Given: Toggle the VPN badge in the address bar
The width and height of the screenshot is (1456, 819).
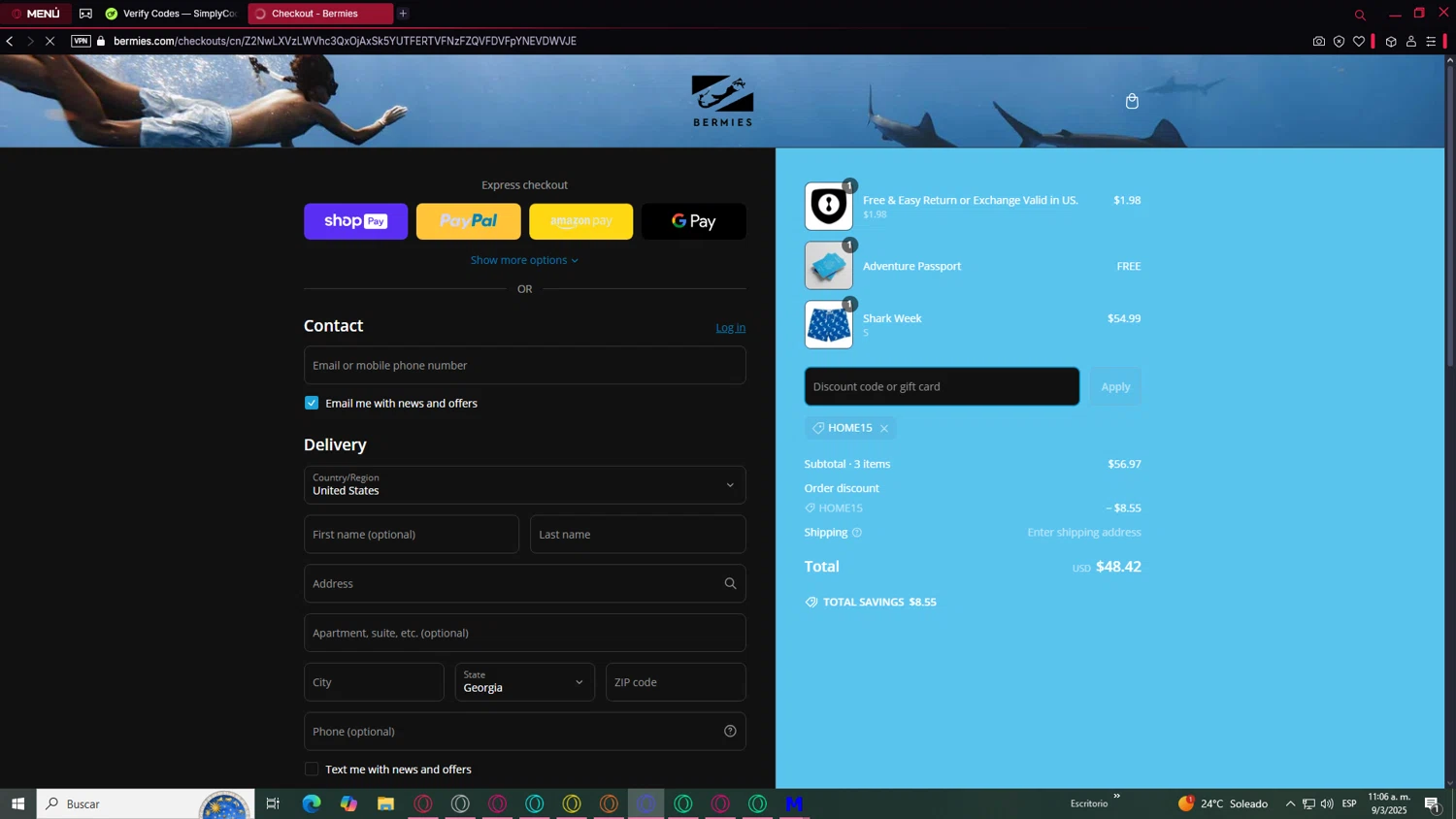Looking at the screenshot, I should pyautogui.click(x=81, y=41).
